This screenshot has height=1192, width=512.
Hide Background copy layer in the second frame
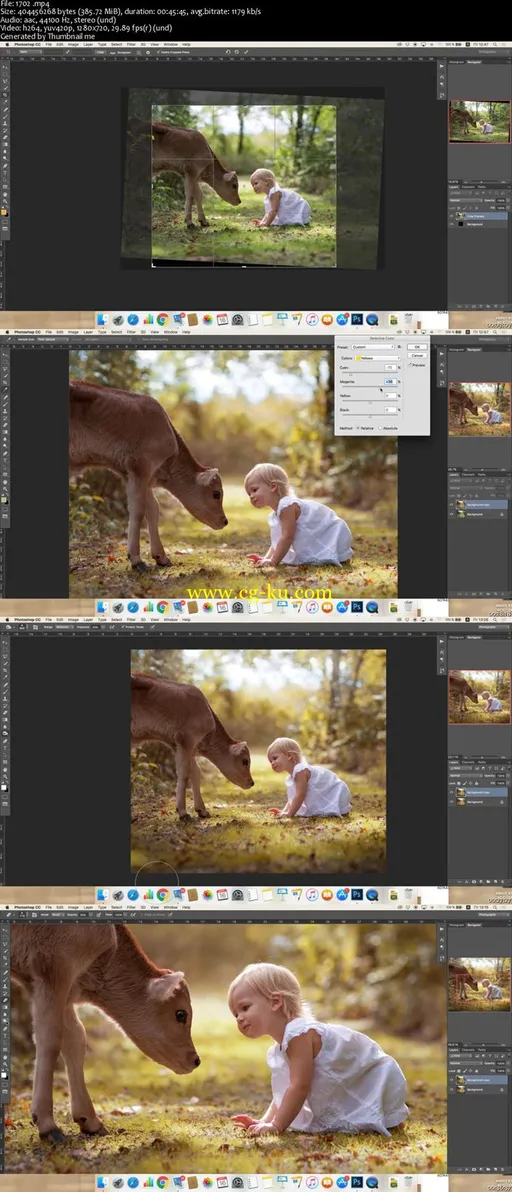click(451, 503)
